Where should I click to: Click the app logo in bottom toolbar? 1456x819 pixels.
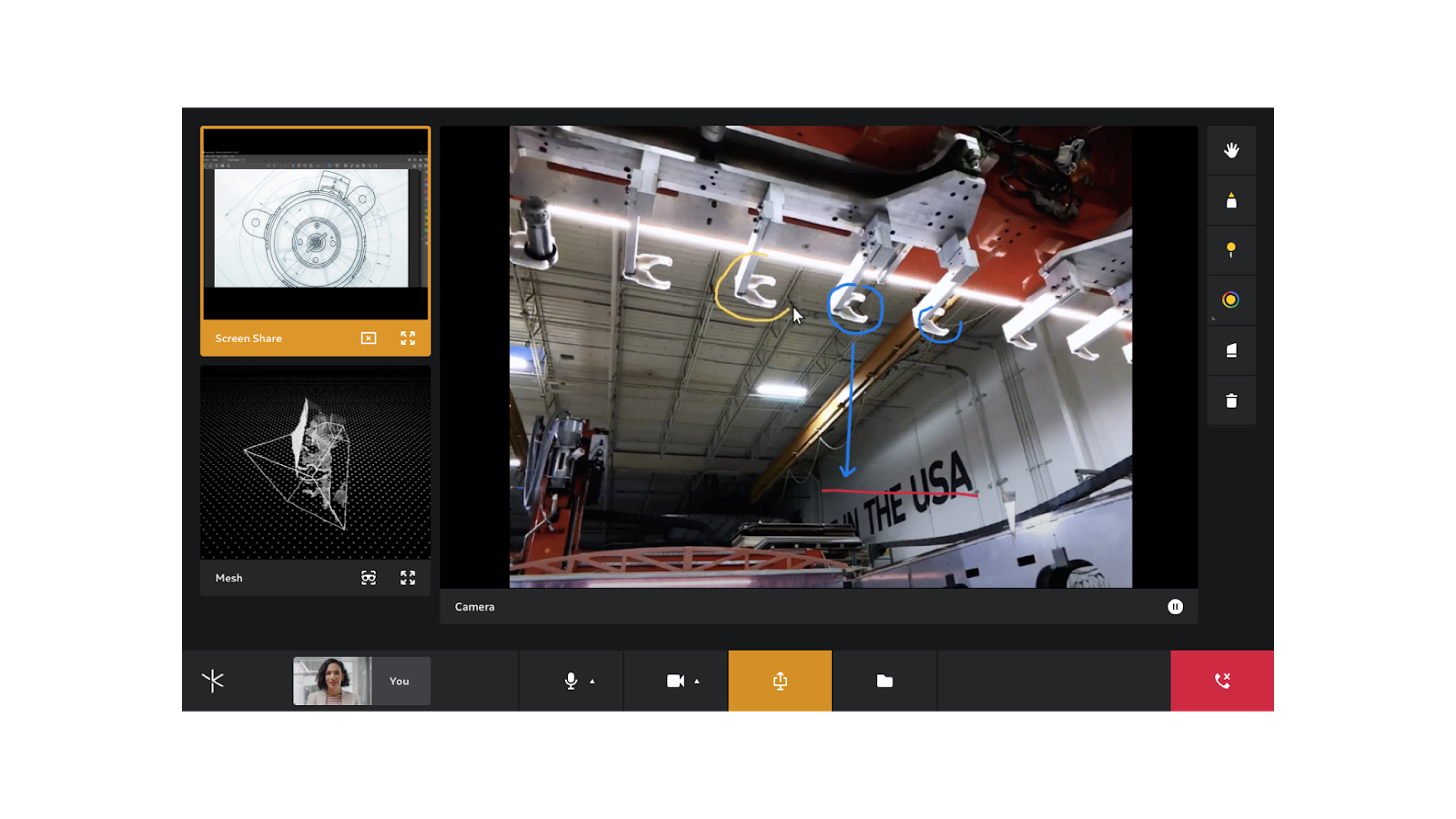pos(215,681)
